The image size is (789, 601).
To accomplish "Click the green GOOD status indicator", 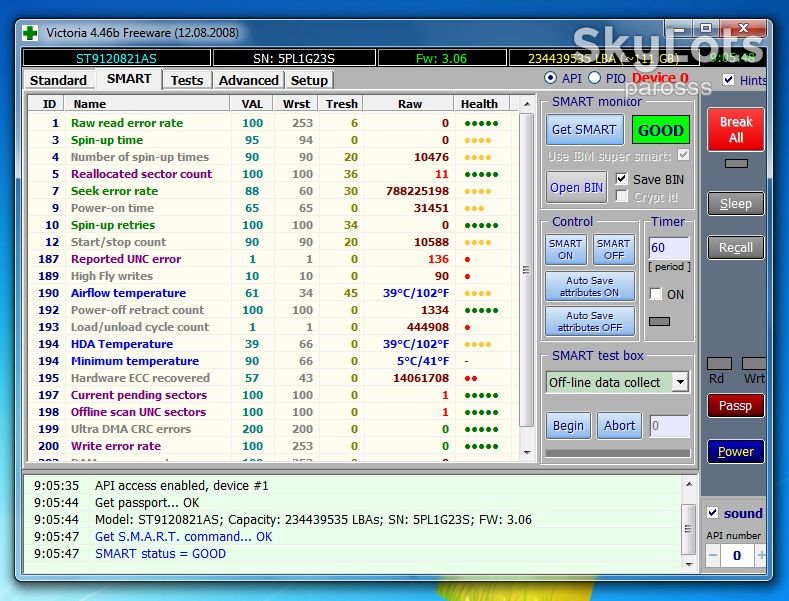I will click(x=660, y=130).
